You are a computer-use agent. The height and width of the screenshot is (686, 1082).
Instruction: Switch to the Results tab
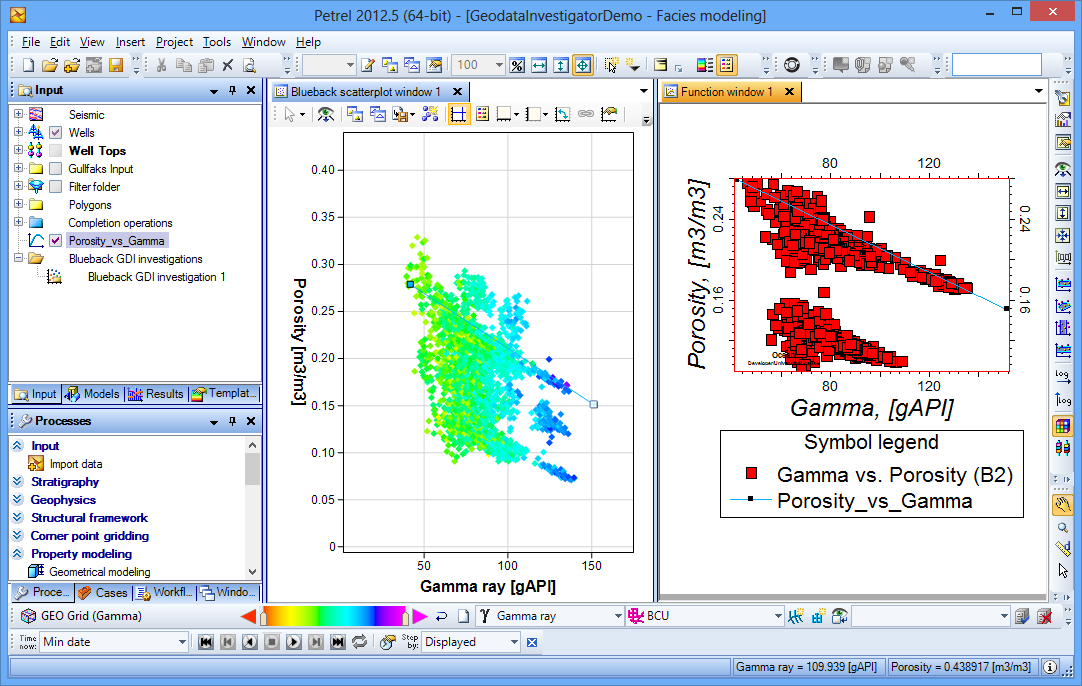(156, 394)
